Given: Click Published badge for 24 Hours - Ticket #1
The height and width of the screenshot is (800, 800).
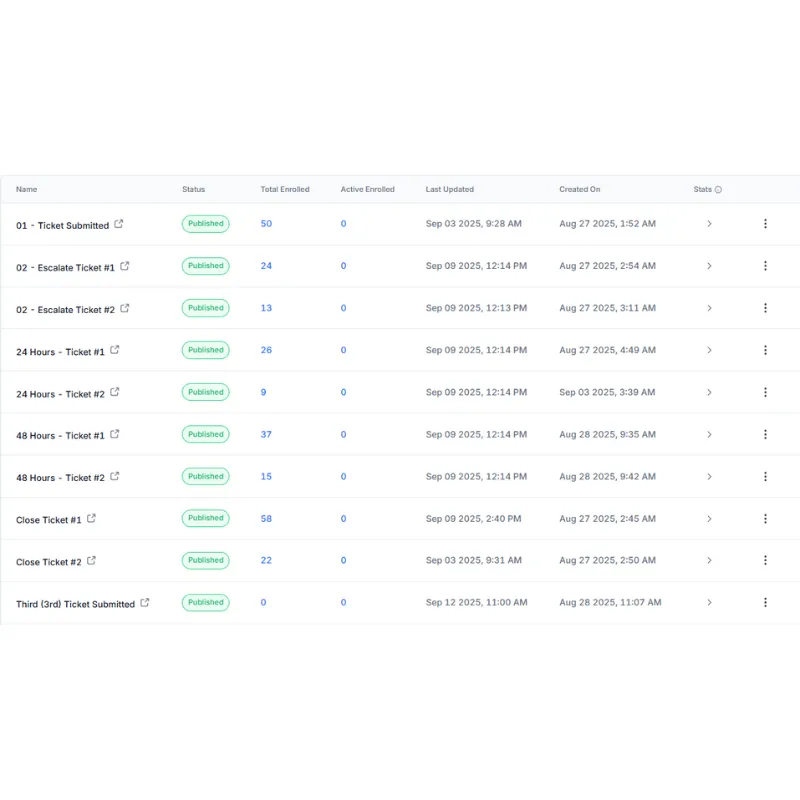Looking at the screenshot, I should point(206,350).
